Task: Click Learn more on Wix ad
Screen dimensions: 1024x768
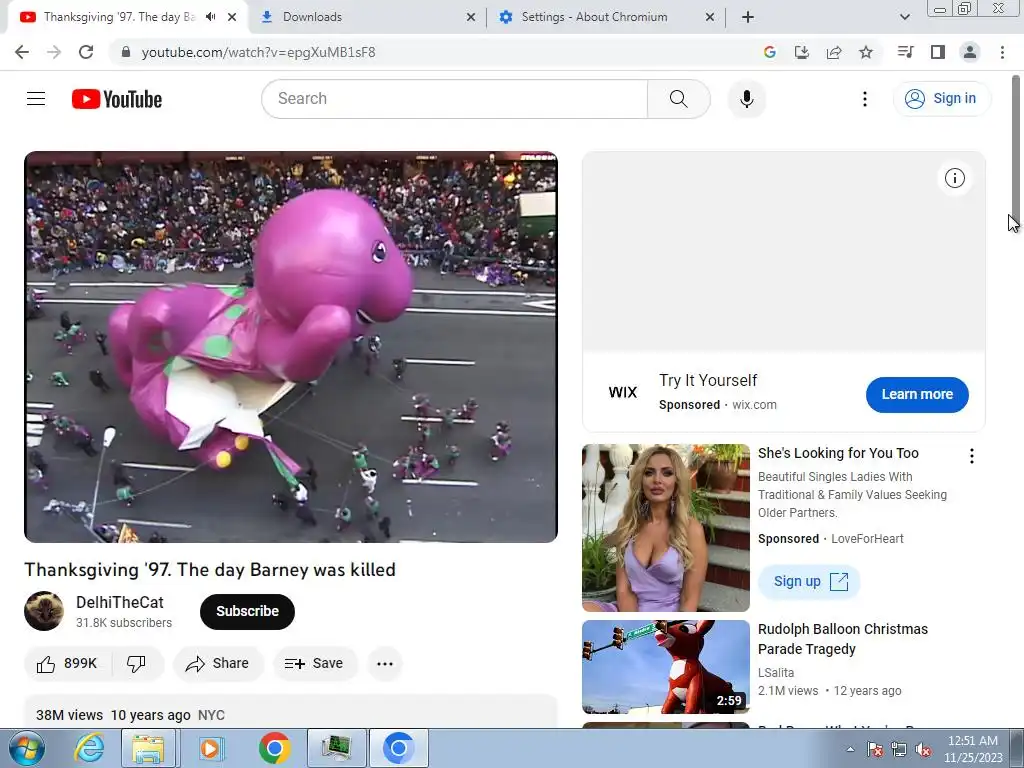Action: click(917, 394)
